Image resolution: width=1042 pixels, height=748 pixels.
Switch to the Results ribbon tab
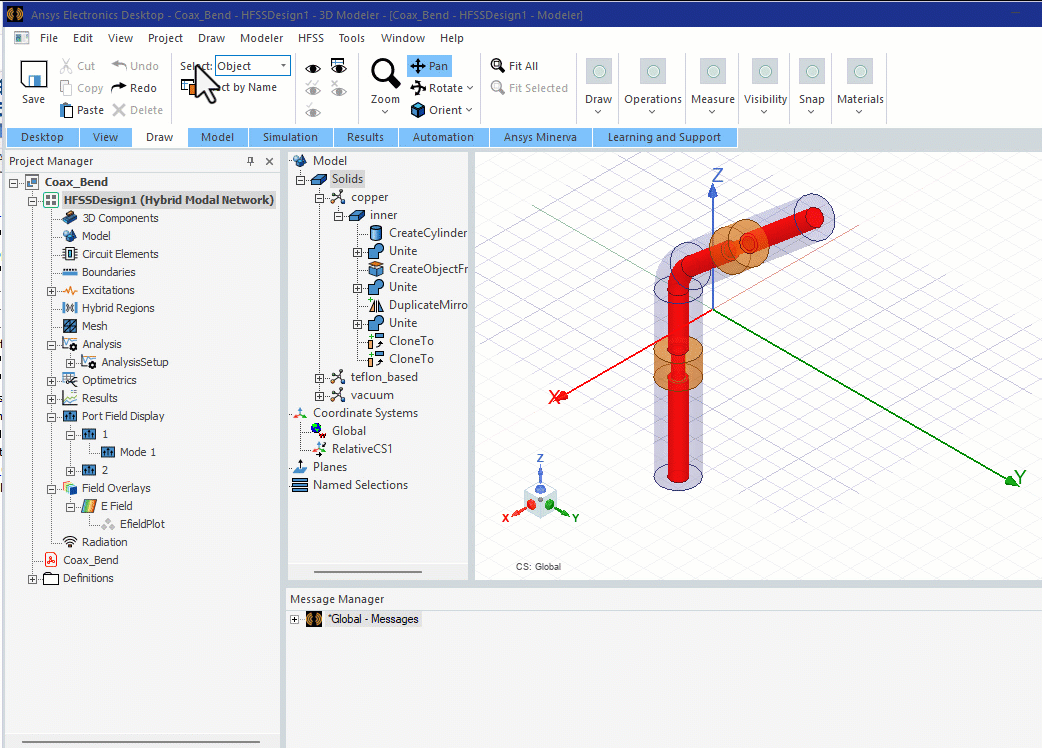[365, 137]
